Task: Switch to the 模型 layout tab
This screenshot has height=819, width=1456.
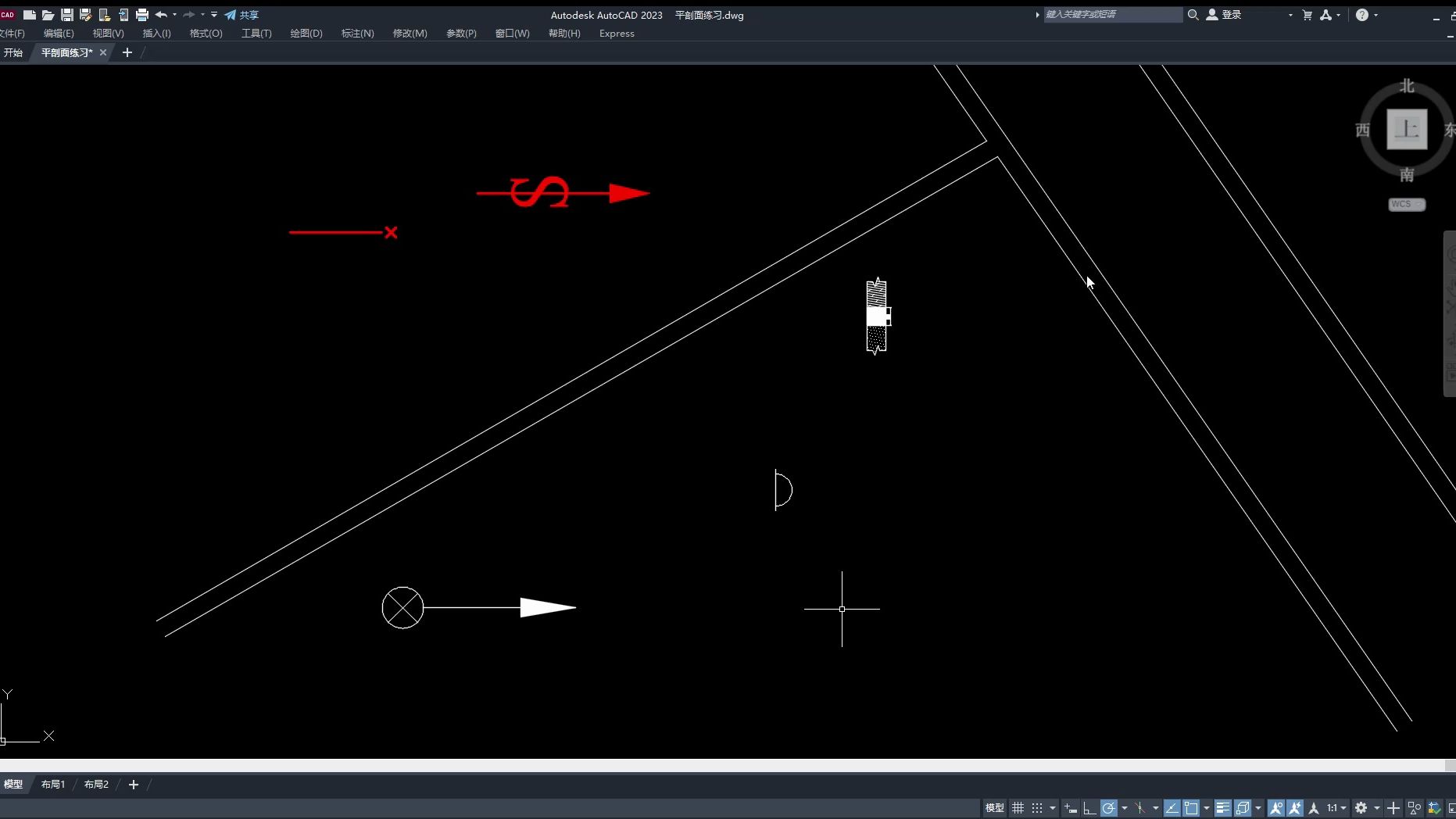Action: (13, 784)
